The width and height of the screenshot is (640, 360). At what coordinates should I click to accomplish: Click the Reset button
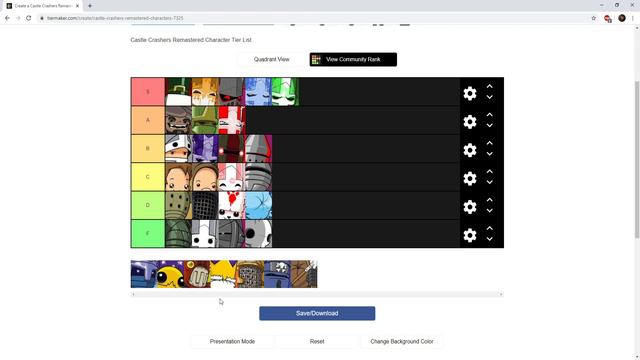pyautogui.click(x=317, y=341)
